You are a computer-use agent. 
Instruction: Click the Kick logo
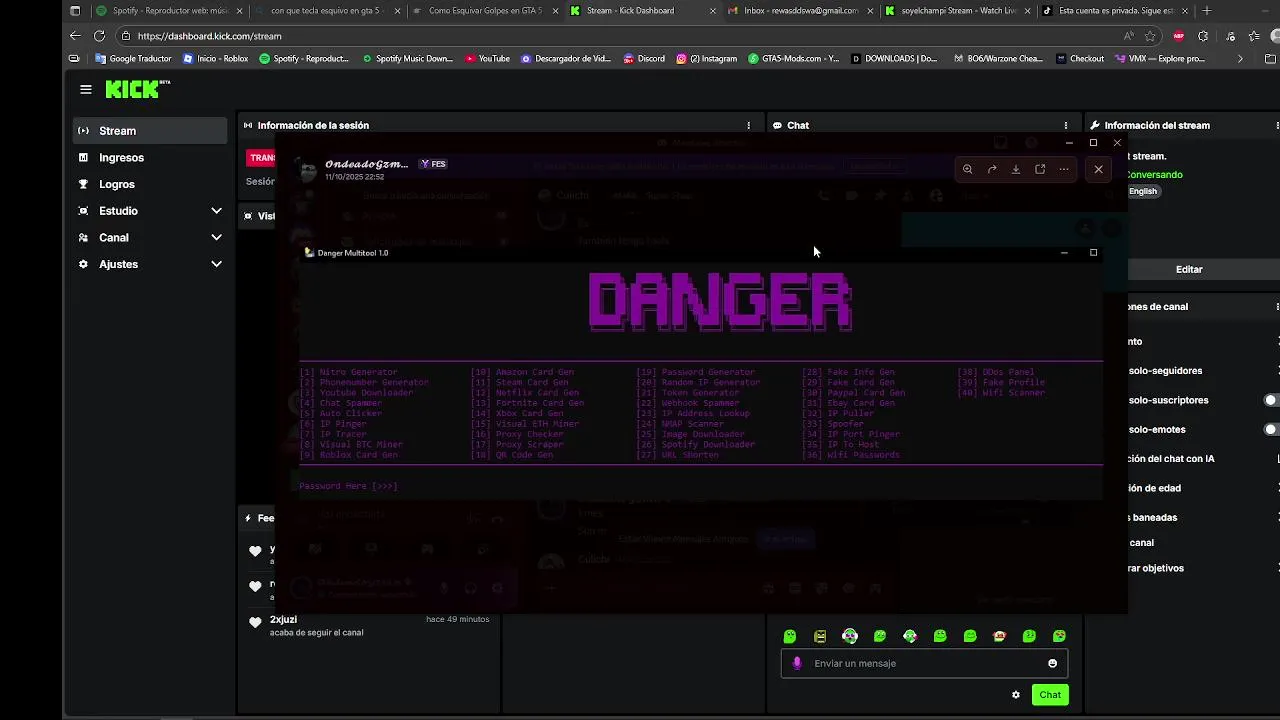[137, 89]
